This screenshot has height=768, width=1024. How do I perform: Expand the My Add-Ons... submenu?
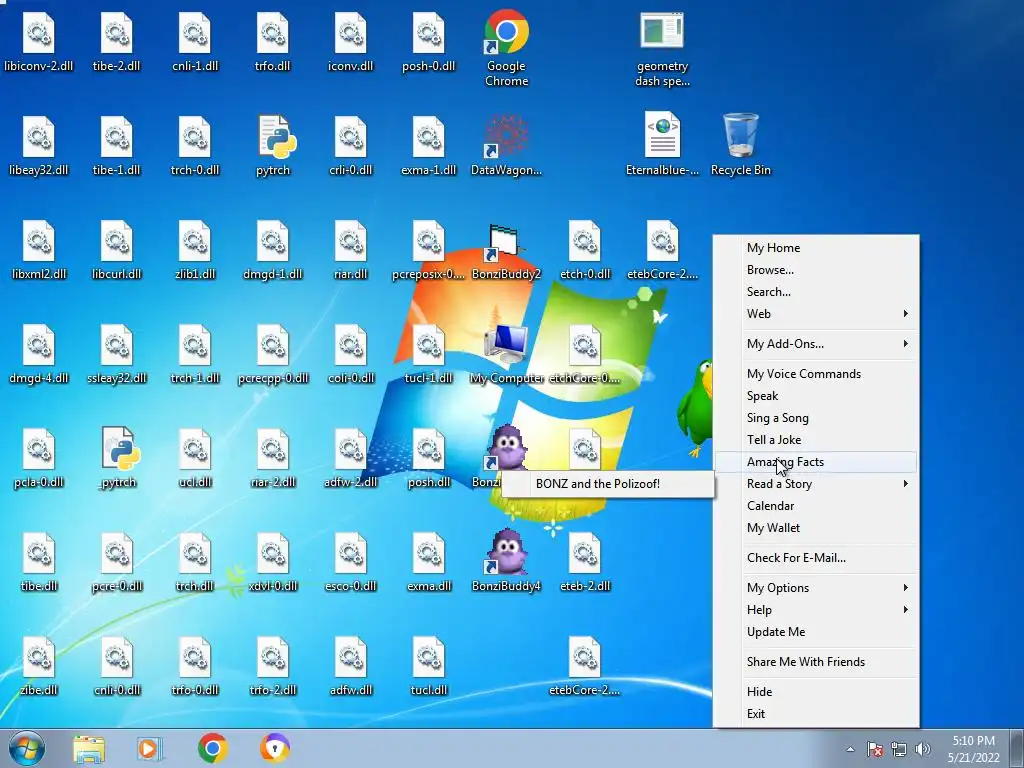816,344
